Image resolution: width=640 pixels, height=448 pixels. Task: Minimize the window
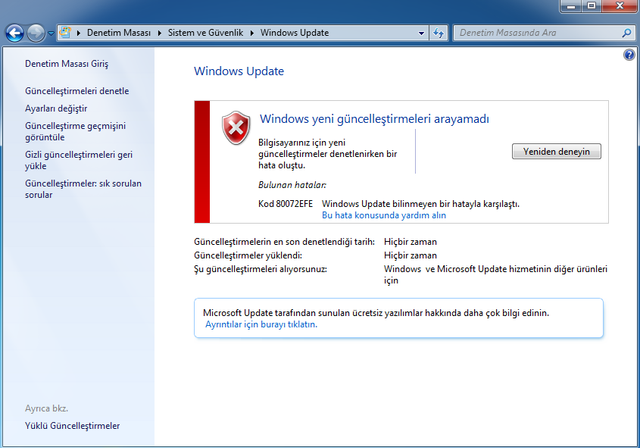tap(571, 6)
